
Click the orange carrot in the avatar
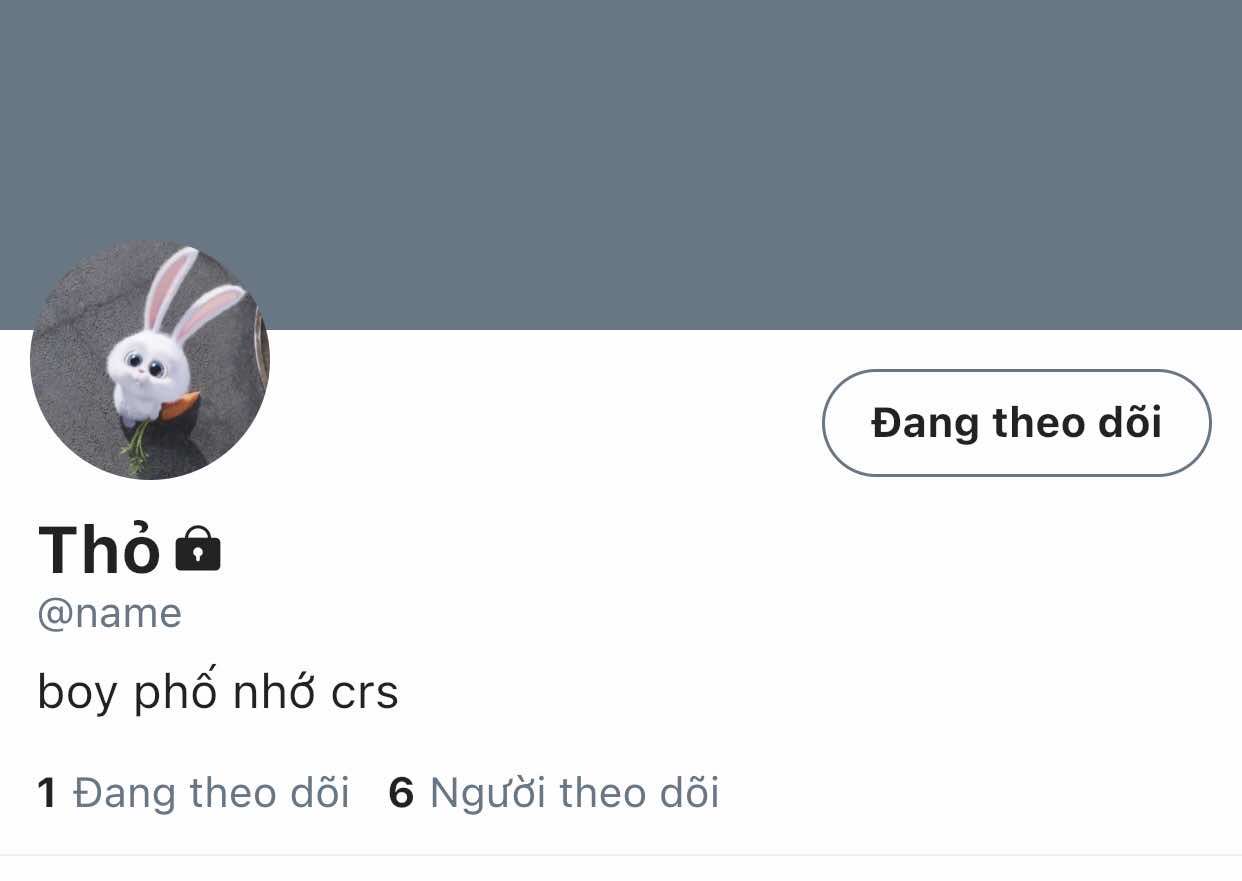(x=180, y=406)
